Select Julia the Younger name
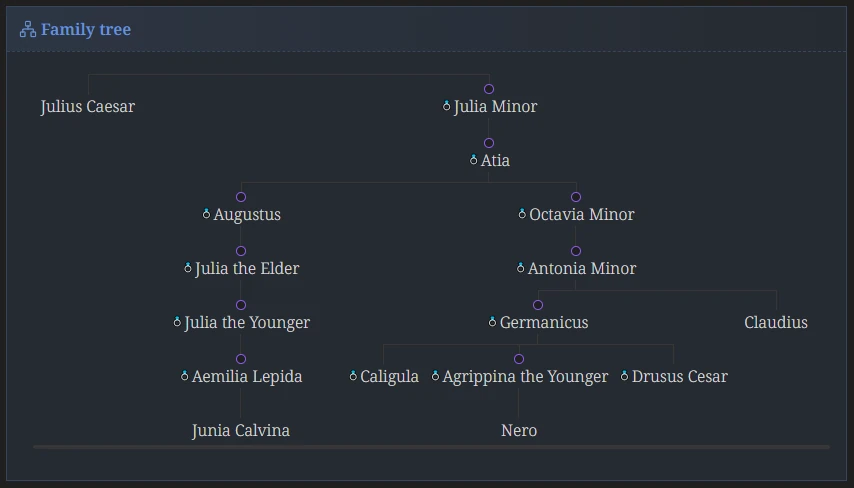 (247, 322)
